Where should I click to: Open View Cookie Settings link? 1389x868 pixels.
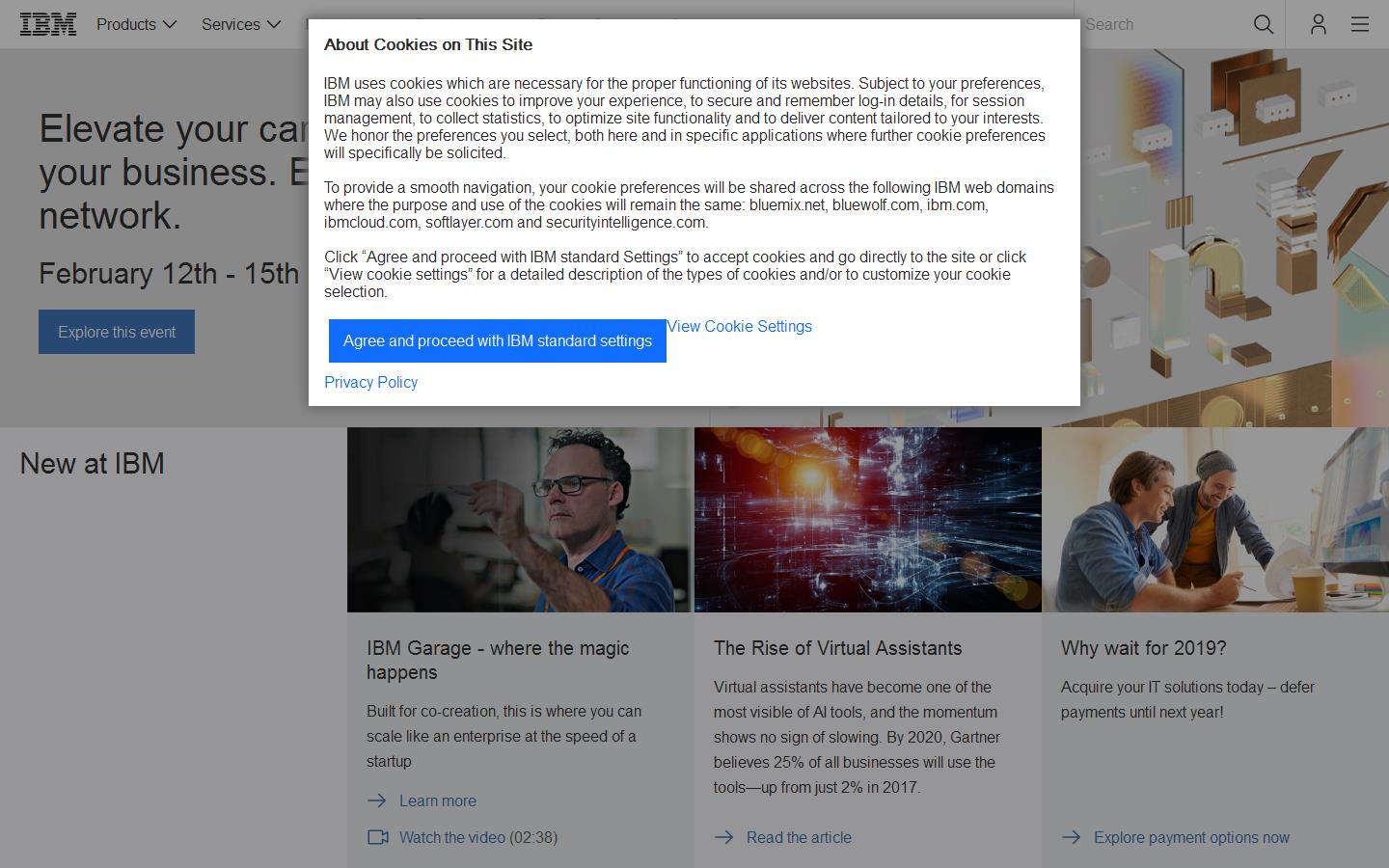click(x=740, y=326)
